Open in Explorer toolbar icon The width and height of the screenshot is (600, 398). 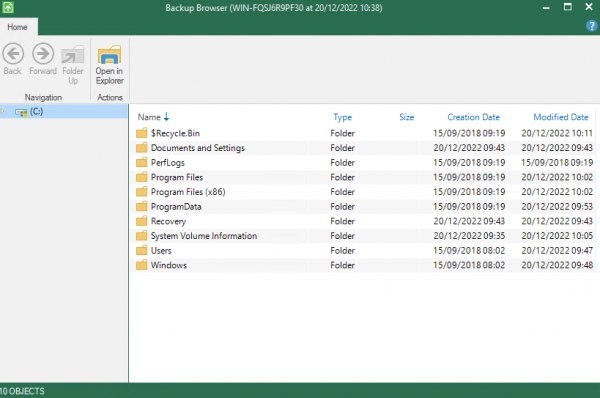(109, 55)
